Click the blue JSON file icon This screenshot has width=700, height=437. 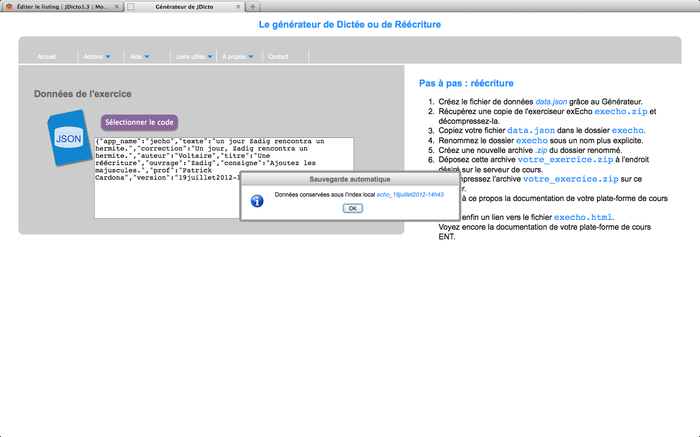pyautogui.click(x=68, y=139)
